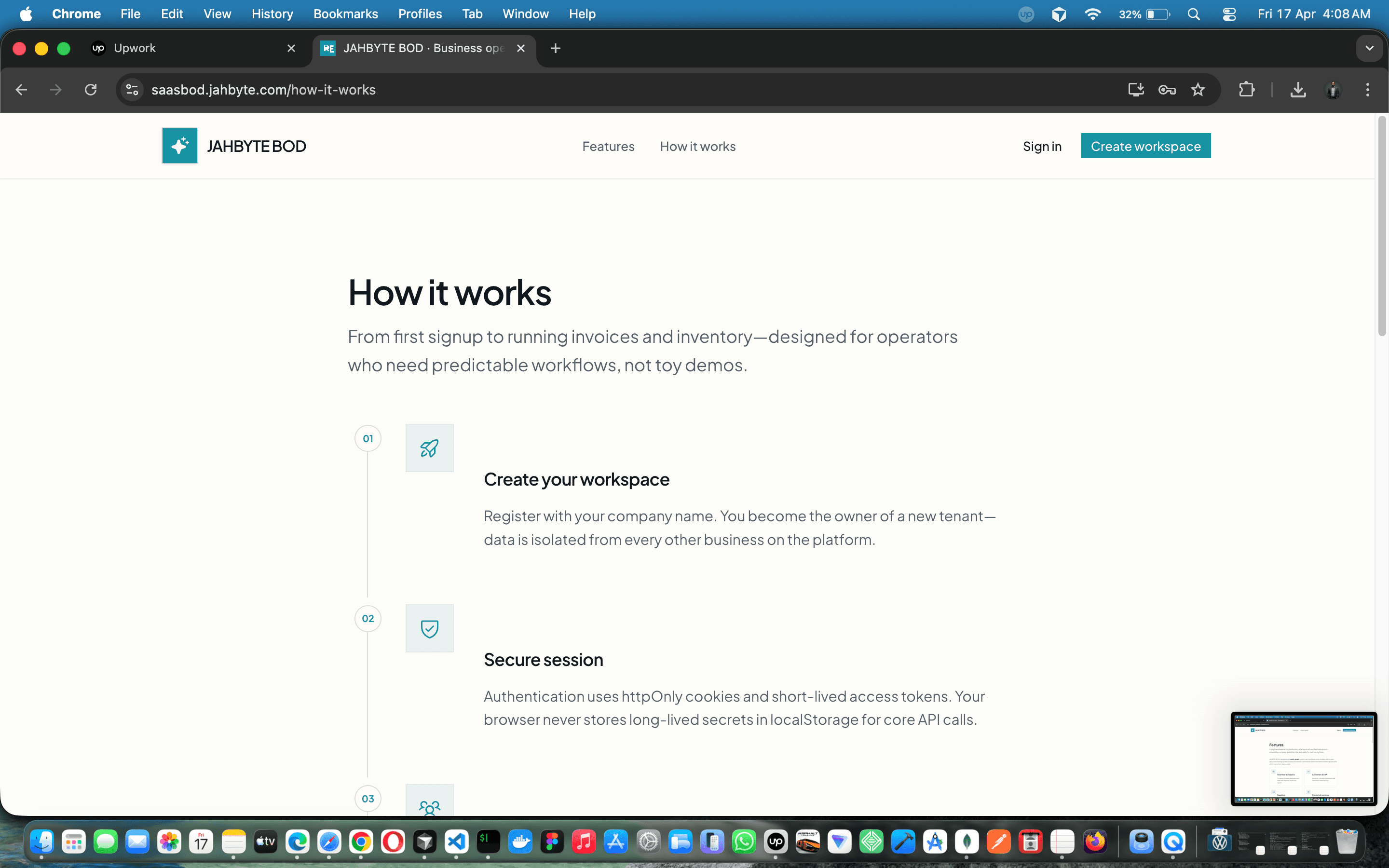Open the Chrome extensions puzzle icon

tap(1246, 90)
